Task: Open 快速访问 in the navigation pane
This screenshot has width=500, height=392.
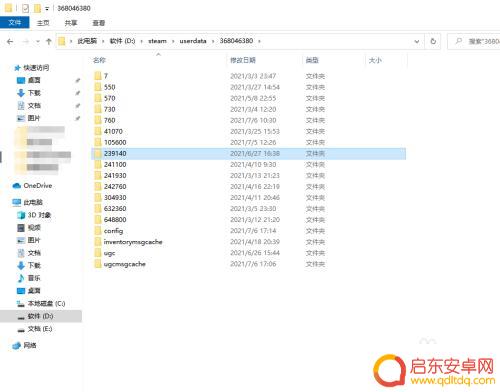Action: click(x=36, y=68)
